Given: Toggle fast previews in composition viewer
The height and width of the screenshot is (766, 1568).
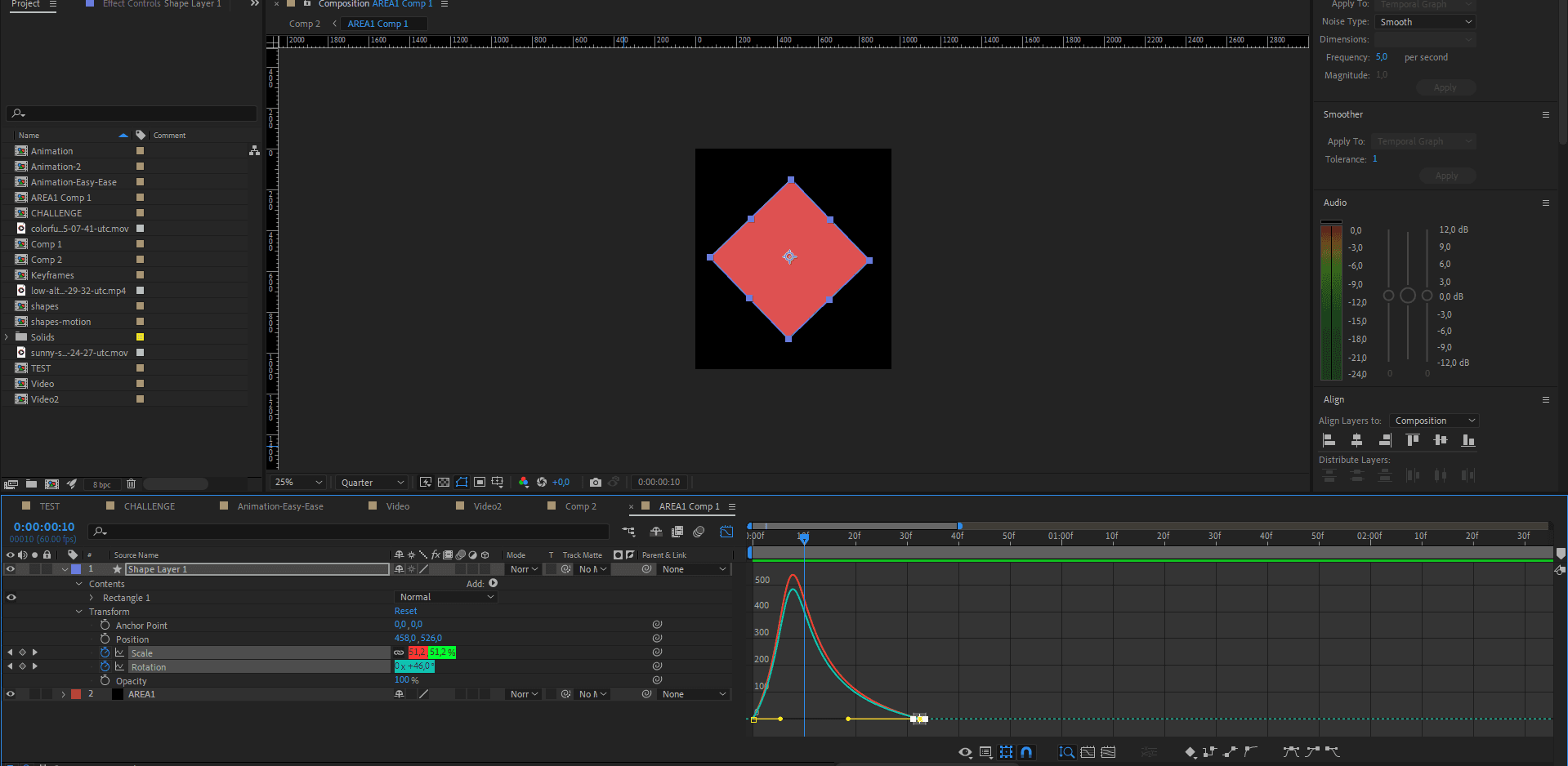Looking at the screenshot, I should tap(426, 482).
